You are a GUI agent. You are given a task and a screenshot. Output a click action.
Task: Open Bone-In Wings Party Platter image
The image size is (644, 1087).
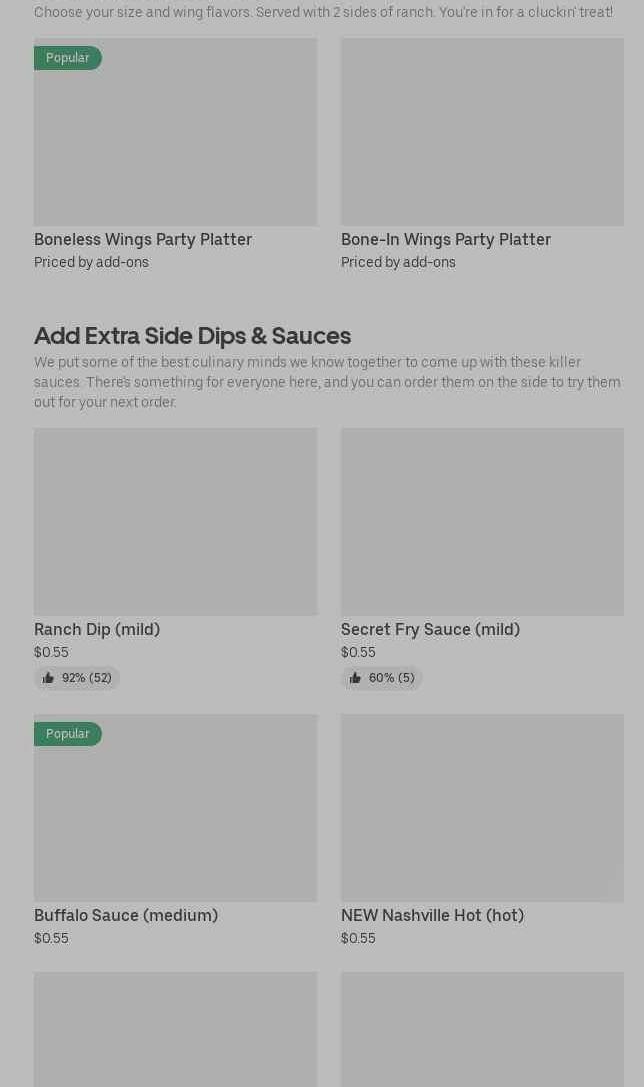point(482,132)
